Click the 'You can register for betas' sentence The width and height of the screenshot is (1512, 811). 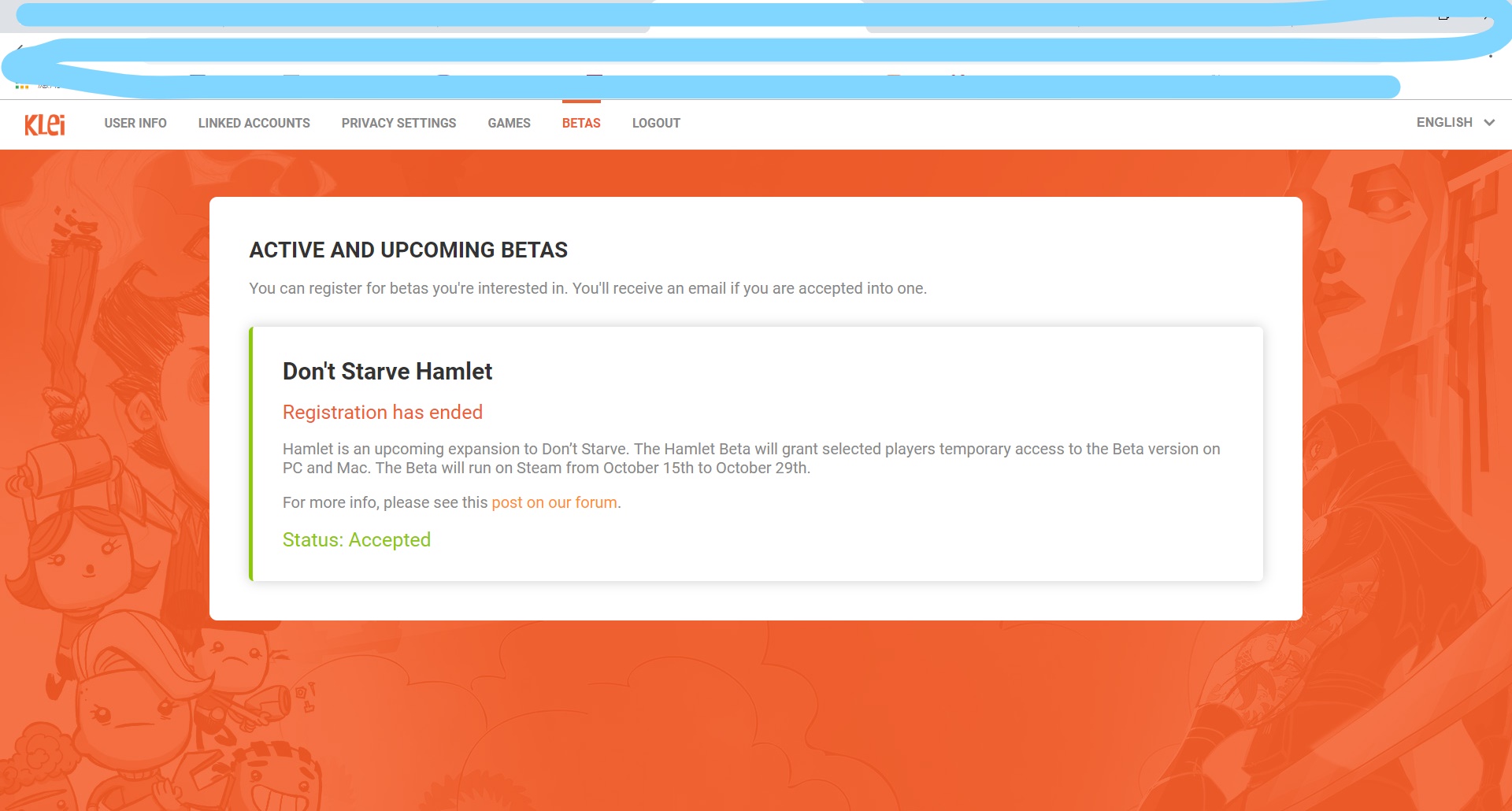tap(588, 288)
